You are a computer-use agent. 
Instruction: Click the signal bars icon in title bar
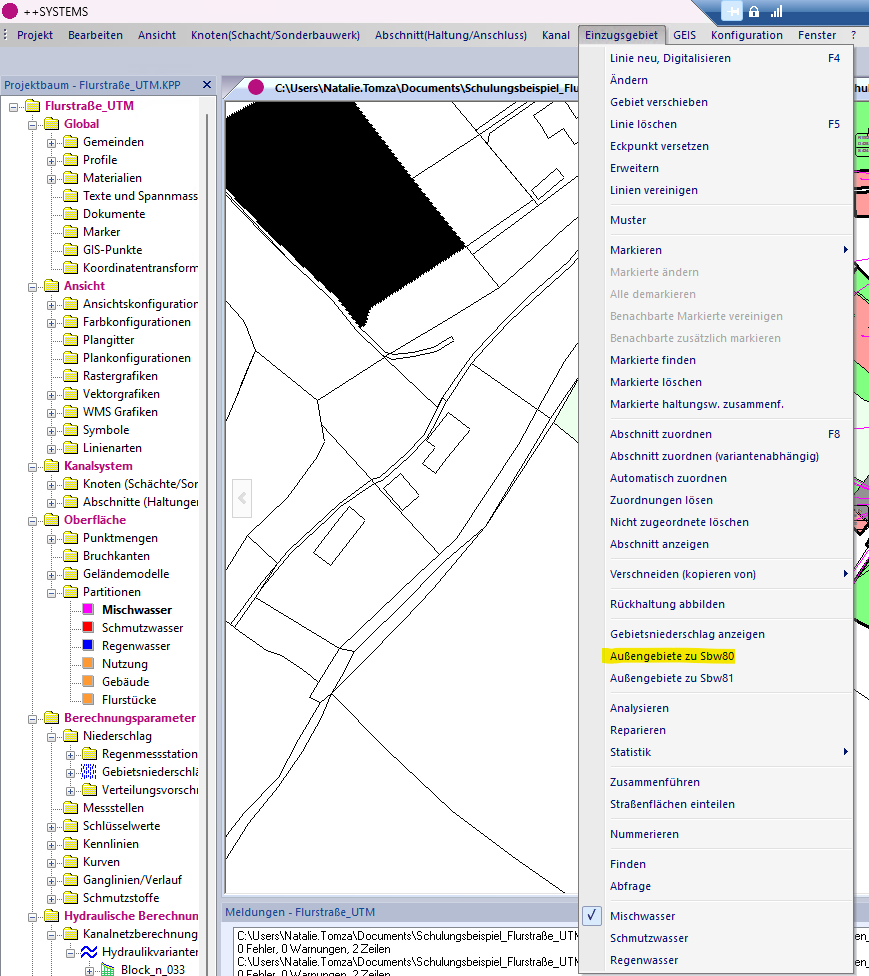[x=776, y=11]
